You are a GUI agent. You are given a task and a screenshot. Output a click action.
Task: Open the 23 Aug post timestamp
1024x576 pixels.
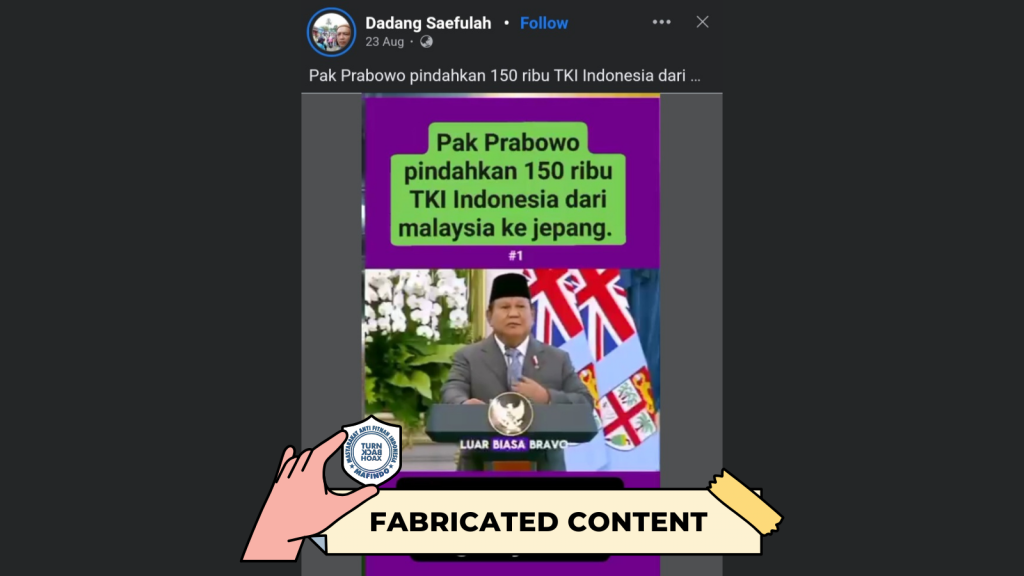[384, 42]
